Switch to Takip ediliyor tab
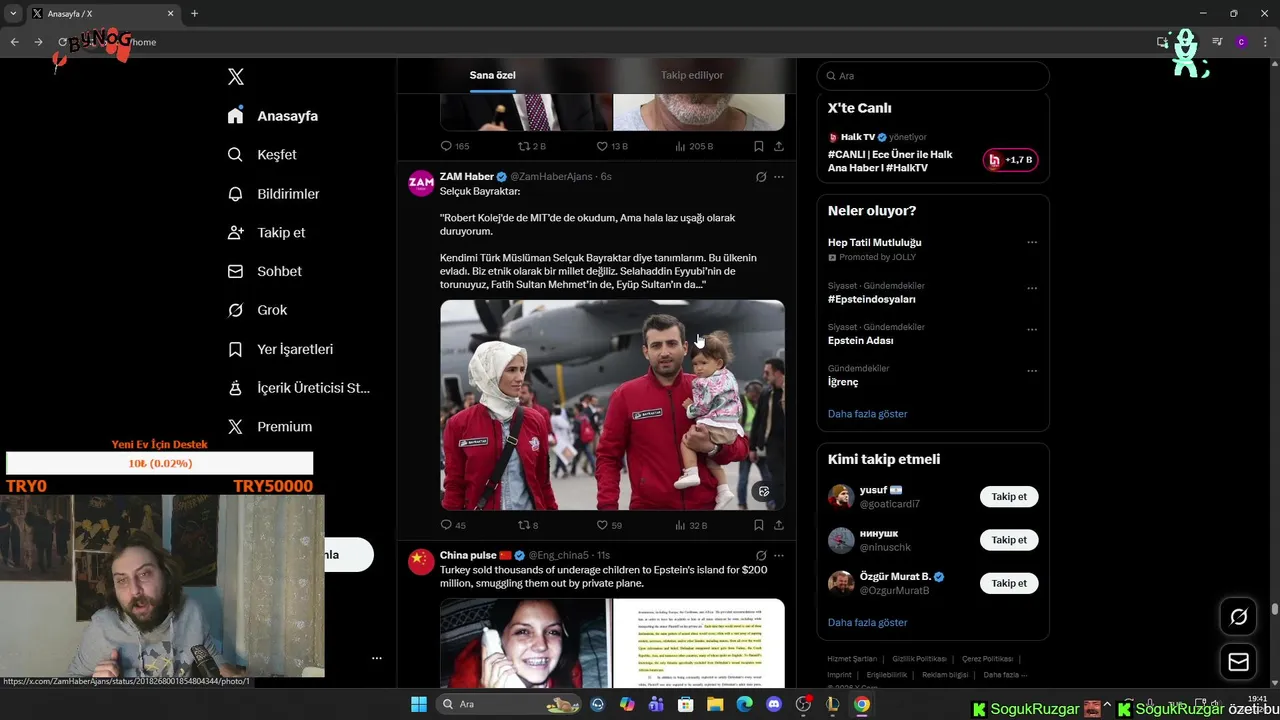The image size is (1280, 720). pos(692,75)
